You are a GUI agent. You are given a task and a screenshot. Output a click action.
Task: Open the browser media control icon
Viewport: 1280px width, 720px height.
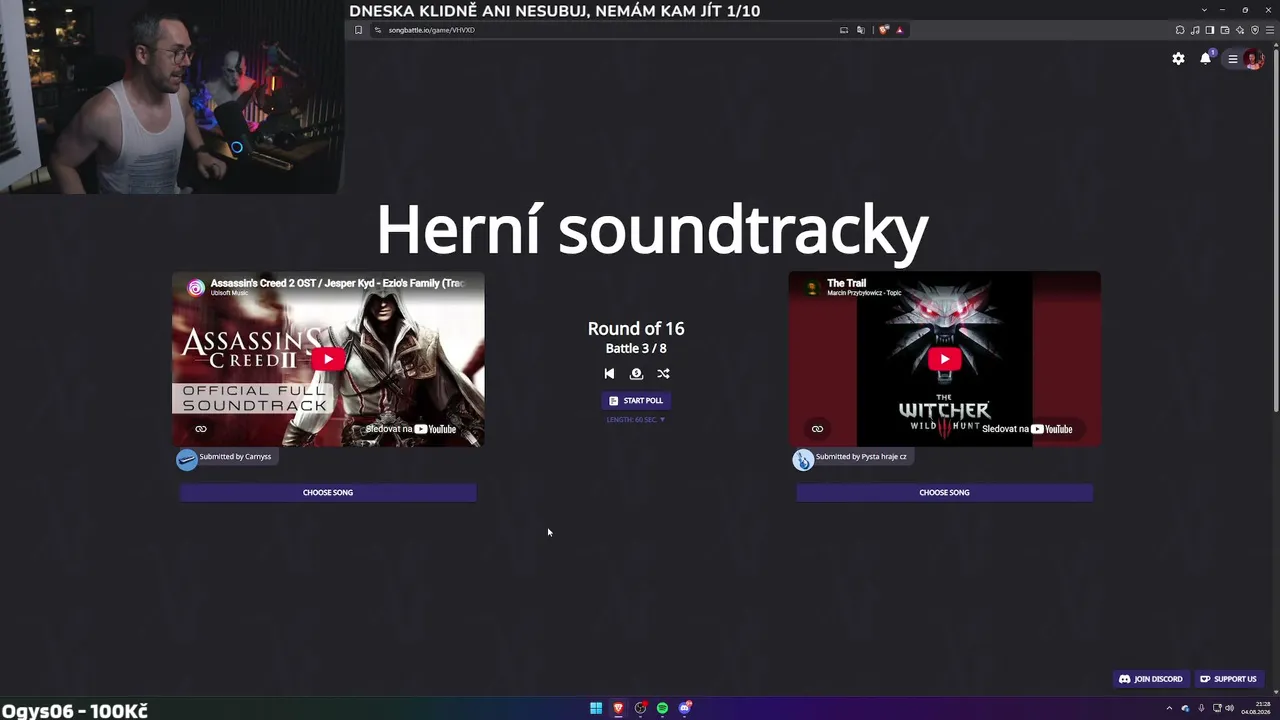point(1195,30)
